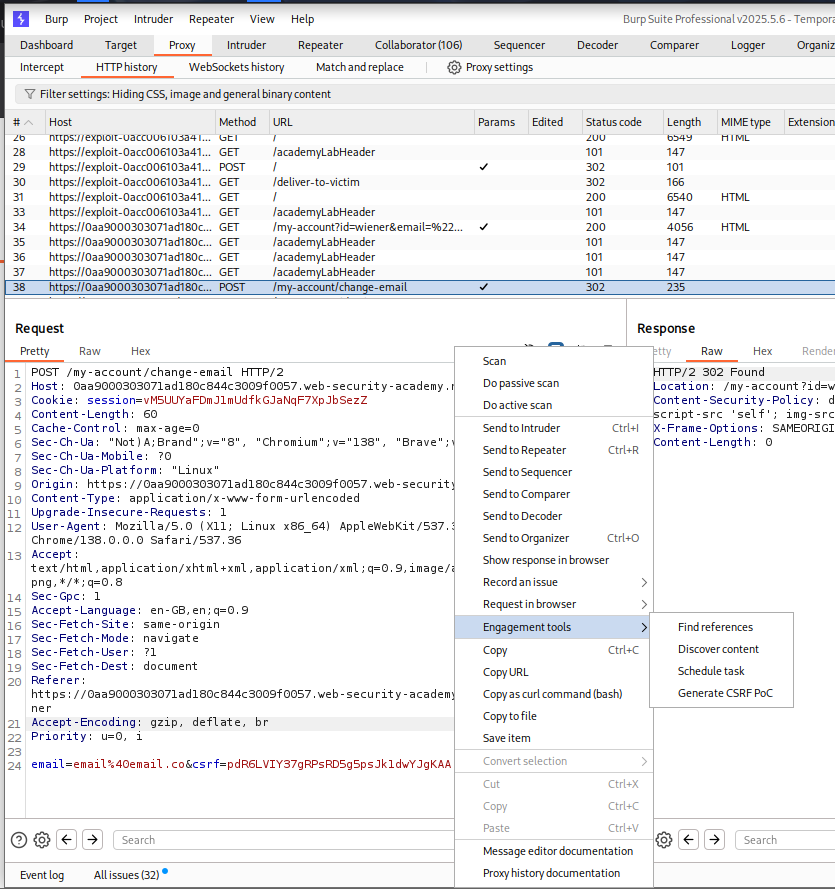
Task: Open the Help menu
Action: click(302, 19)
